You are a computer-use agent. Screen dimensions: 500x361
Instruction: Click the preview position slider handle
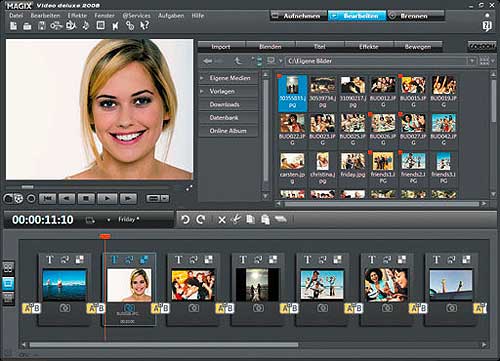pyautogui.click(x=27, y=187)
